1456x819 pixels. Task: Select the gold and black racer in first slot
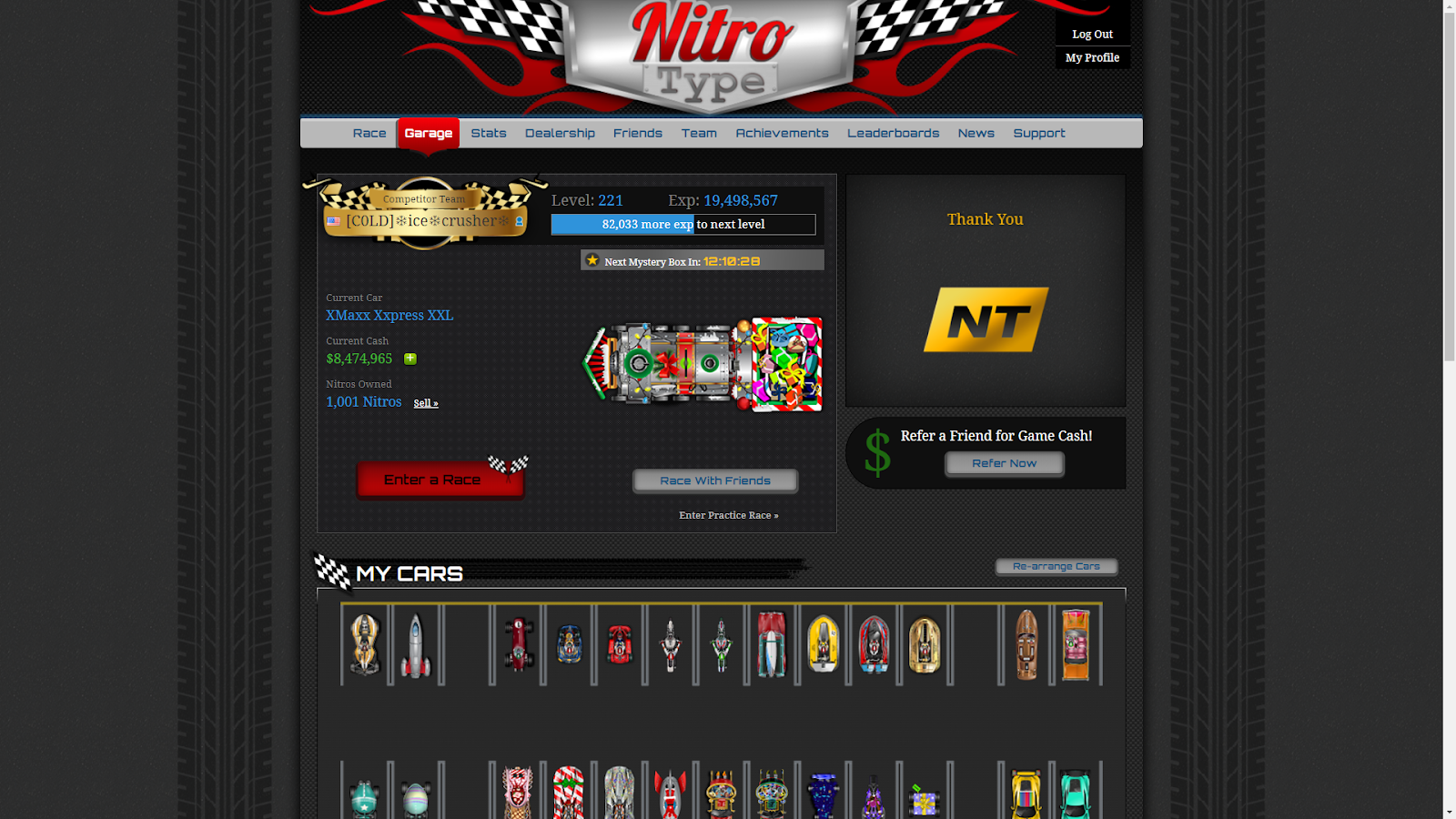tap(365, 644)
